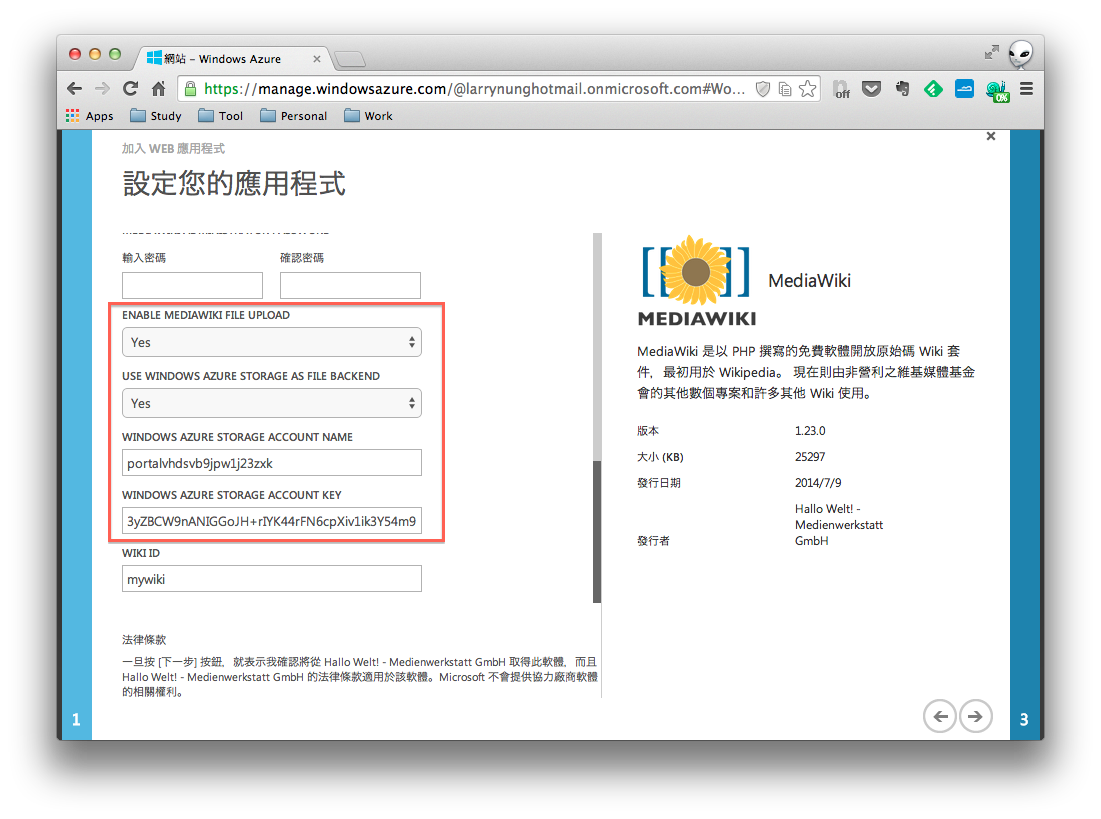The width and height of the screenshot is (1101, 819).
Task: Click the browser home icon
Action: (159, 88)
